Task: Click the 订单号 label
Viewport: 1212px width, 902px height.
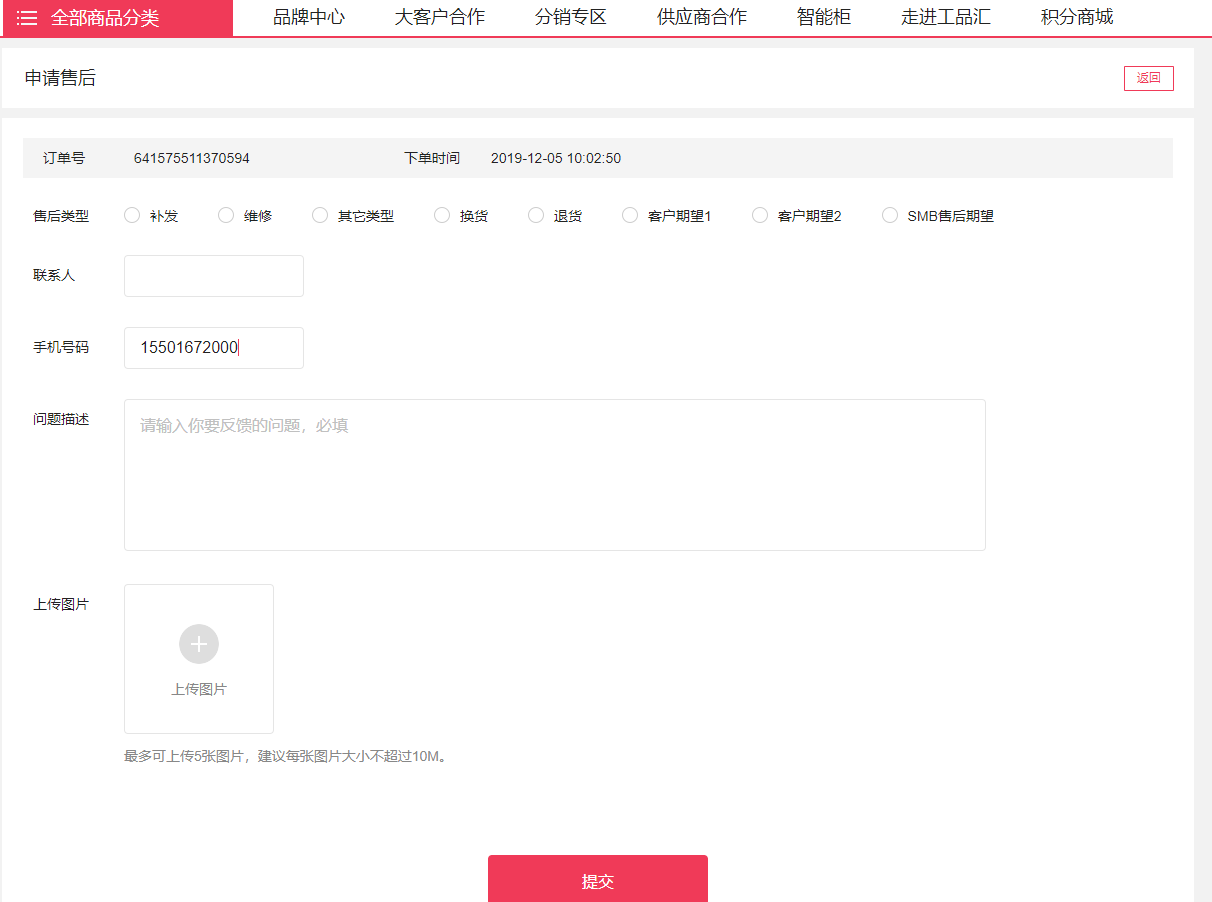Action: [x=64, y=158]
